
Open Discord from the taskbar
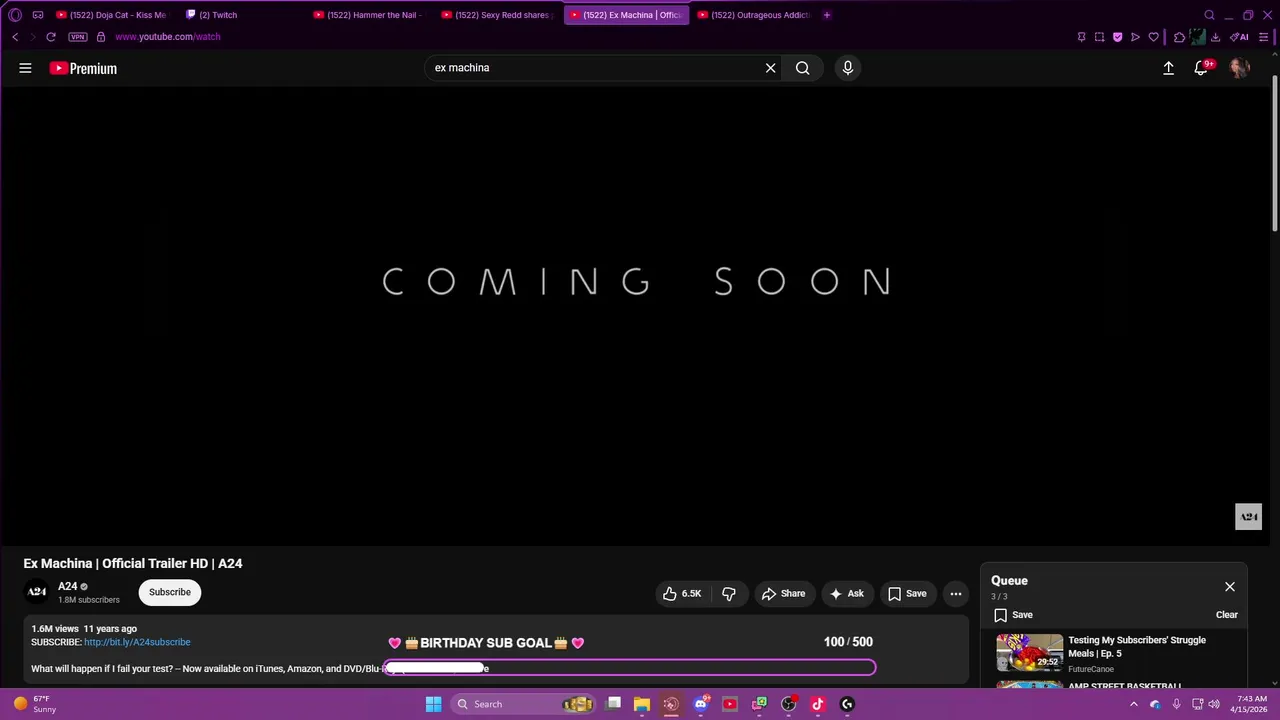coord(701,704)
